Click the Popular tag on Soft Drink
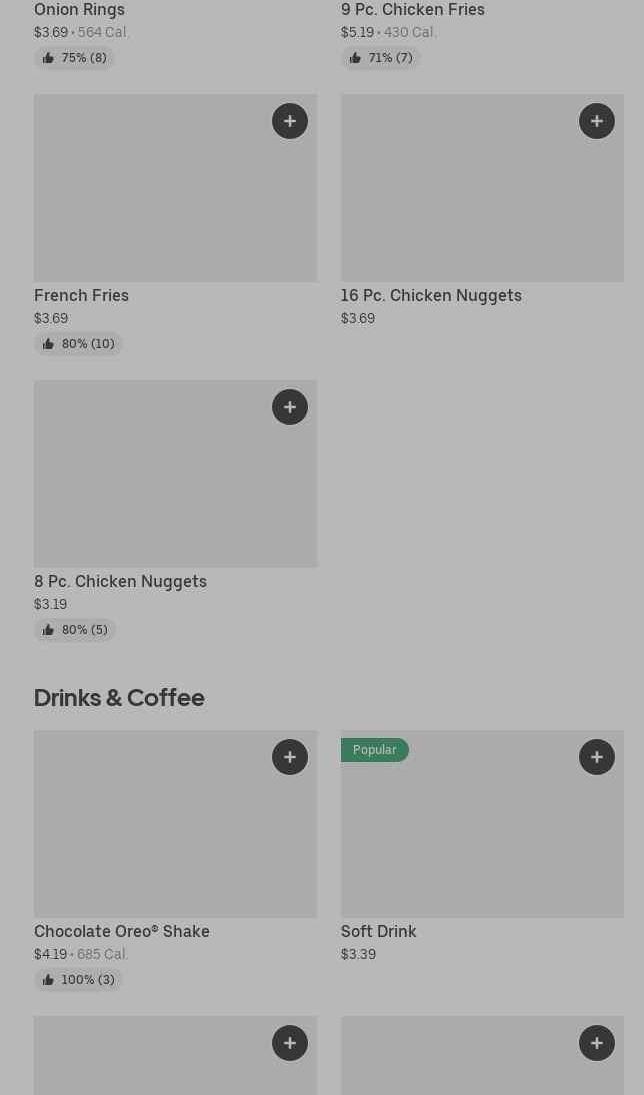 coord(374,750)
